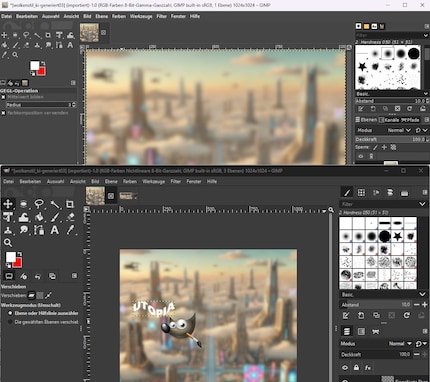Select the Zoom tool in the upper window
430x382 pixels.
15,55
